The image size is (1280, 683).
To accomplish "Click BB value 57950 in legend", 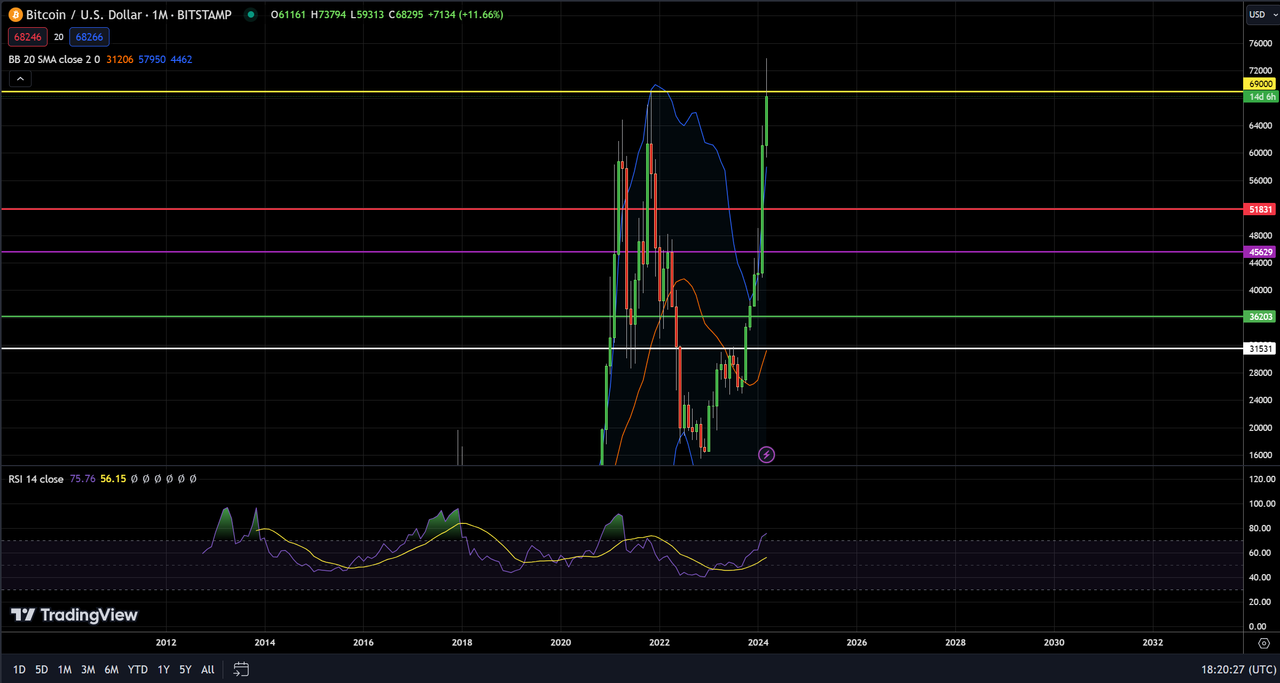I will coord(152,60).
